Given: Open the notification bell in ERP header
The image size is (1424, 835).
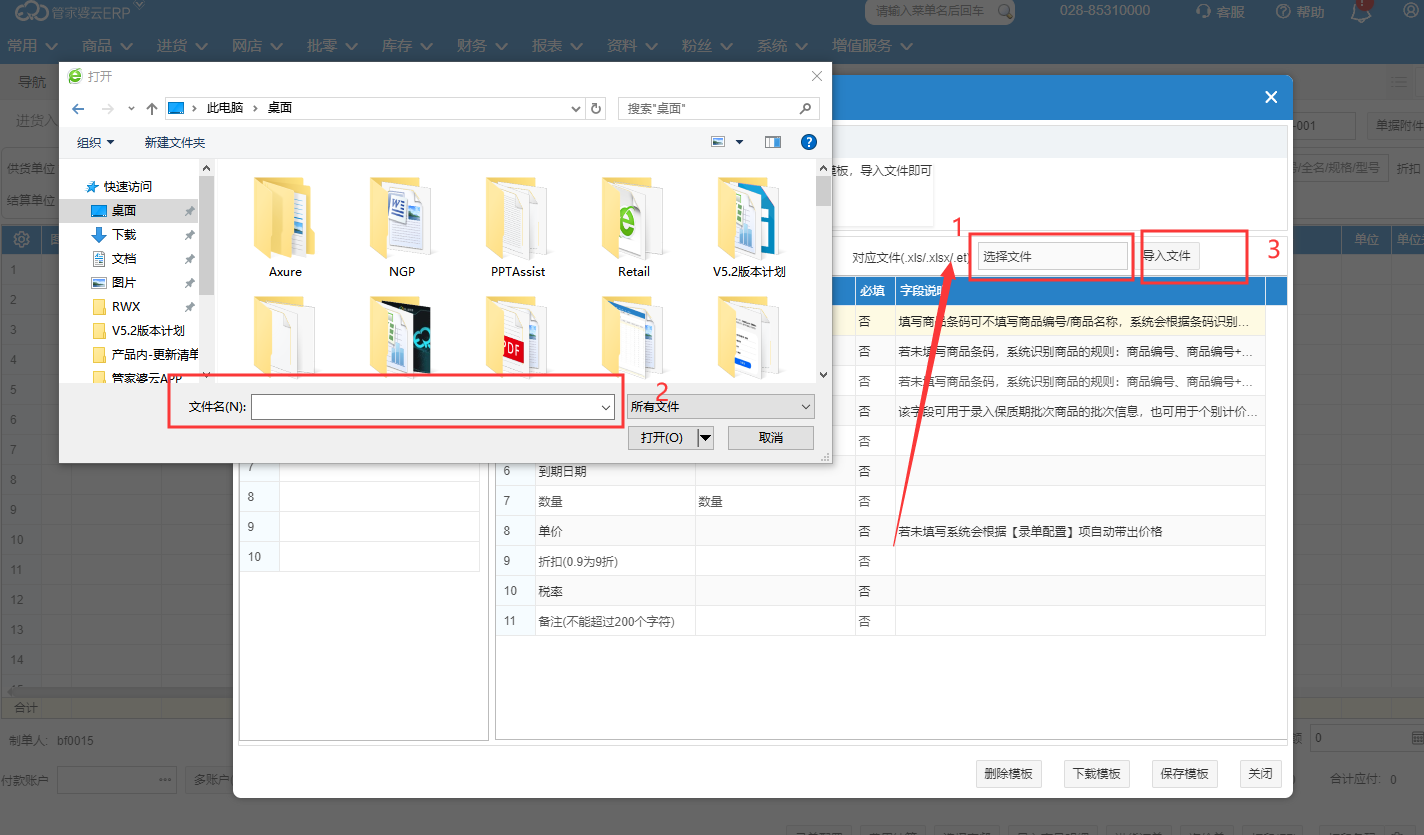Looking at the screenshot, I should pos(1361,12).
